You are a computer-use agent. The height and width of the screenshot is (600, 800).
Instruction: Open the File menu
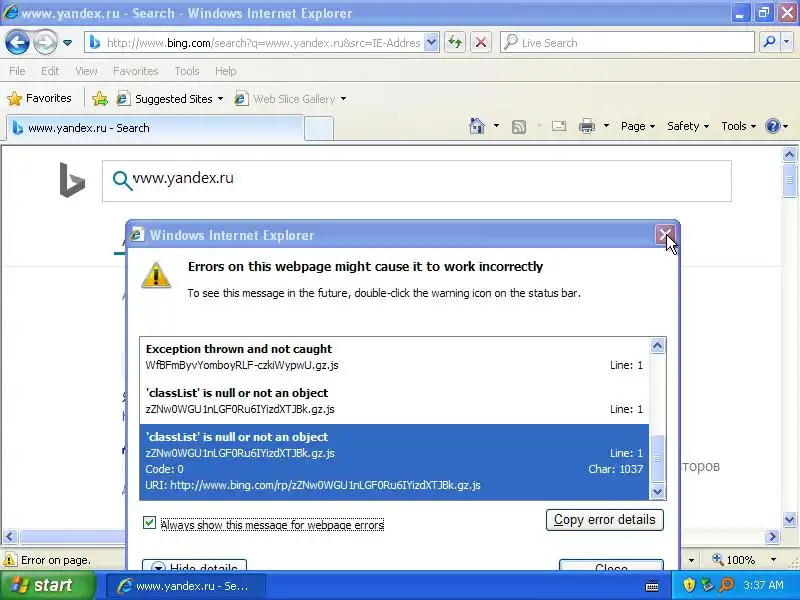(x=17, y=71)
